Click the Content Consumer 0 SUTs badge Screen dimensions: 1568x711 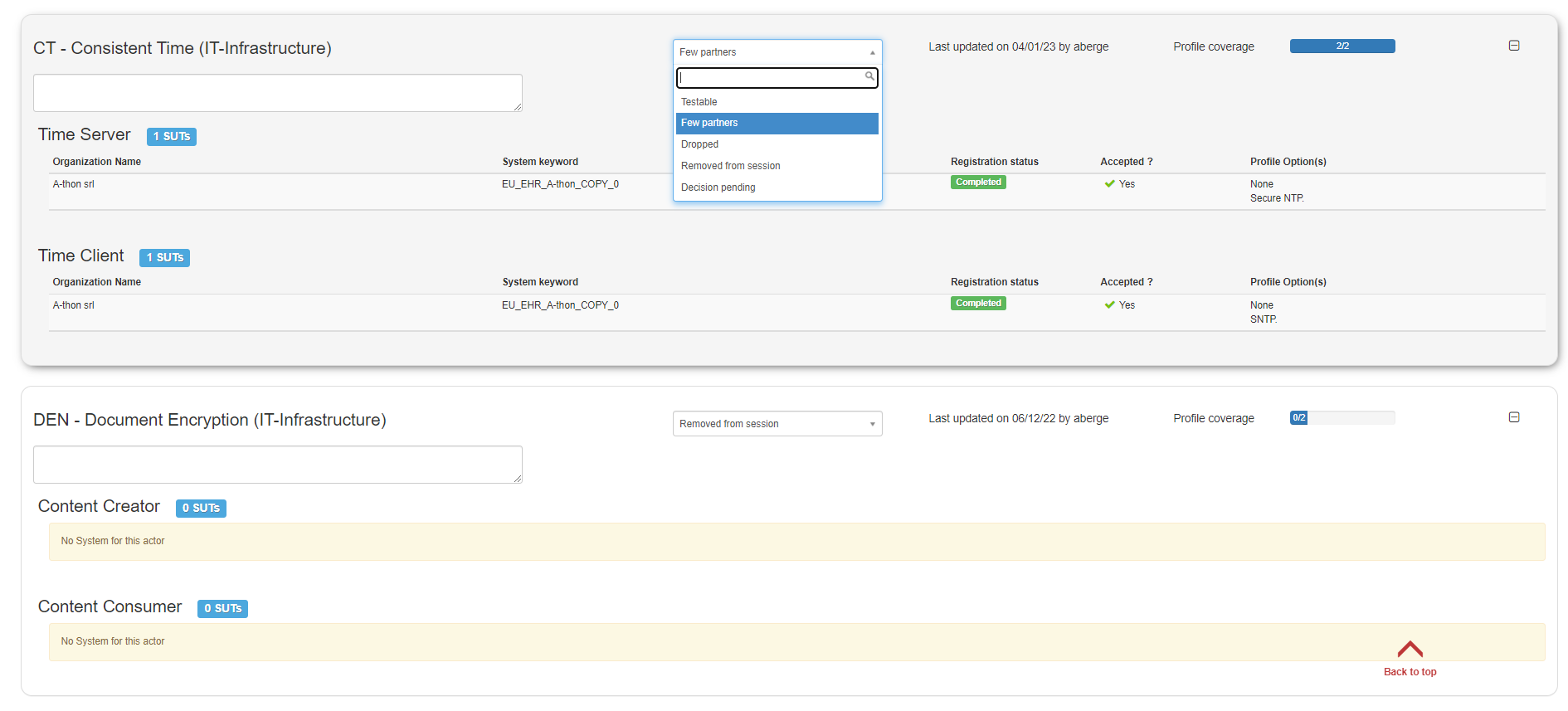pos(222,608)
